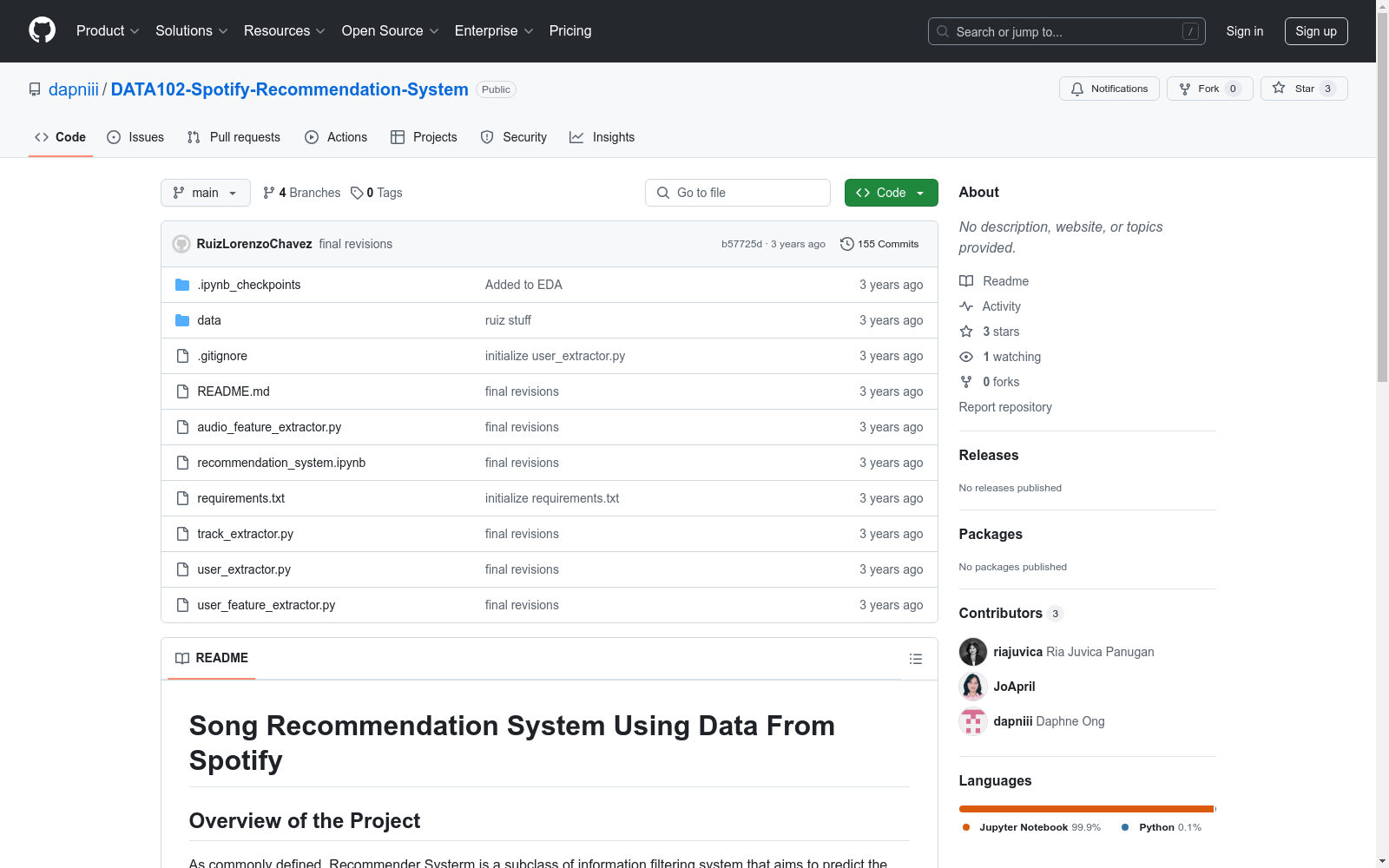Screen dimensions: 1389x868
Task: Click the branches icon beside 4 Branches
Action: pos(269,193)
